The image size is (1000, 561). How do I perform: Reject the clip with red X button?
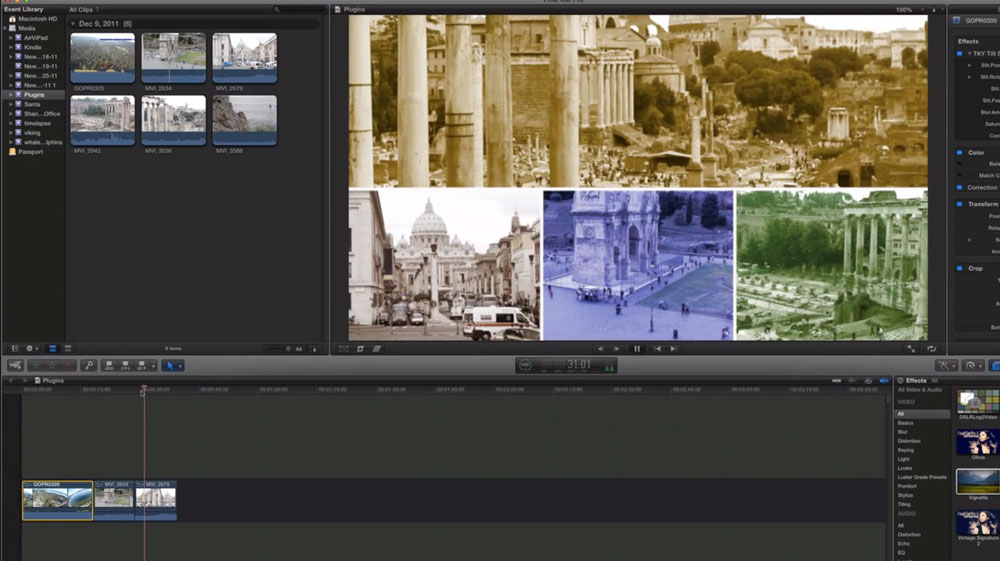click(x=68, y=365)
